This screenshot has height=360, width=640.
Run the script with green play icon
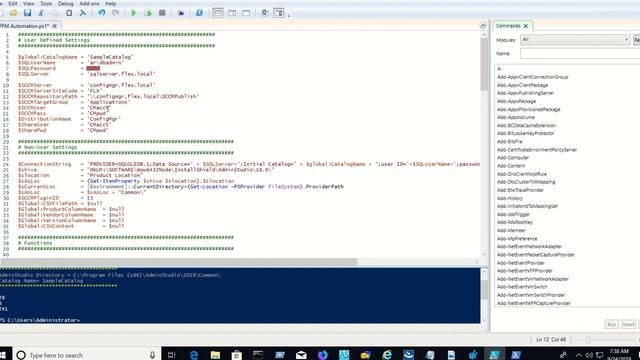pyautogui.click(x=133, y=13)
